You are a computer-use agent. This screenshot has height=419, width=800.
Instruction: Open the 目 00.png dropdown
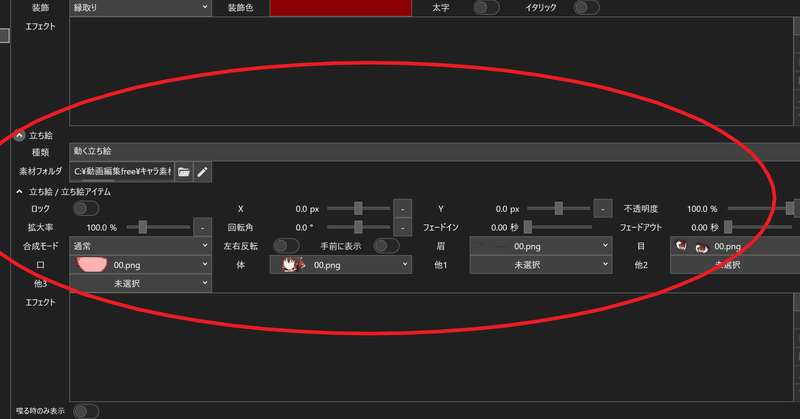[x=735, y=246]
